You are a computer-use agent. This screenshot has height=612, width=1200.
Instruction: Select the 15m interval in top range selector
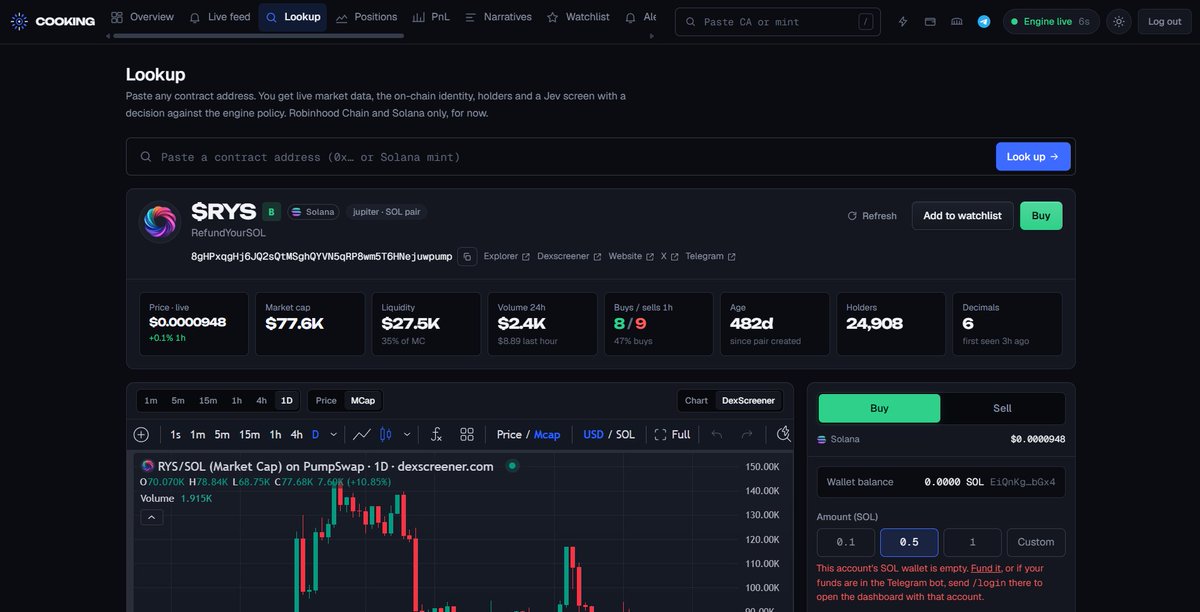207,400
